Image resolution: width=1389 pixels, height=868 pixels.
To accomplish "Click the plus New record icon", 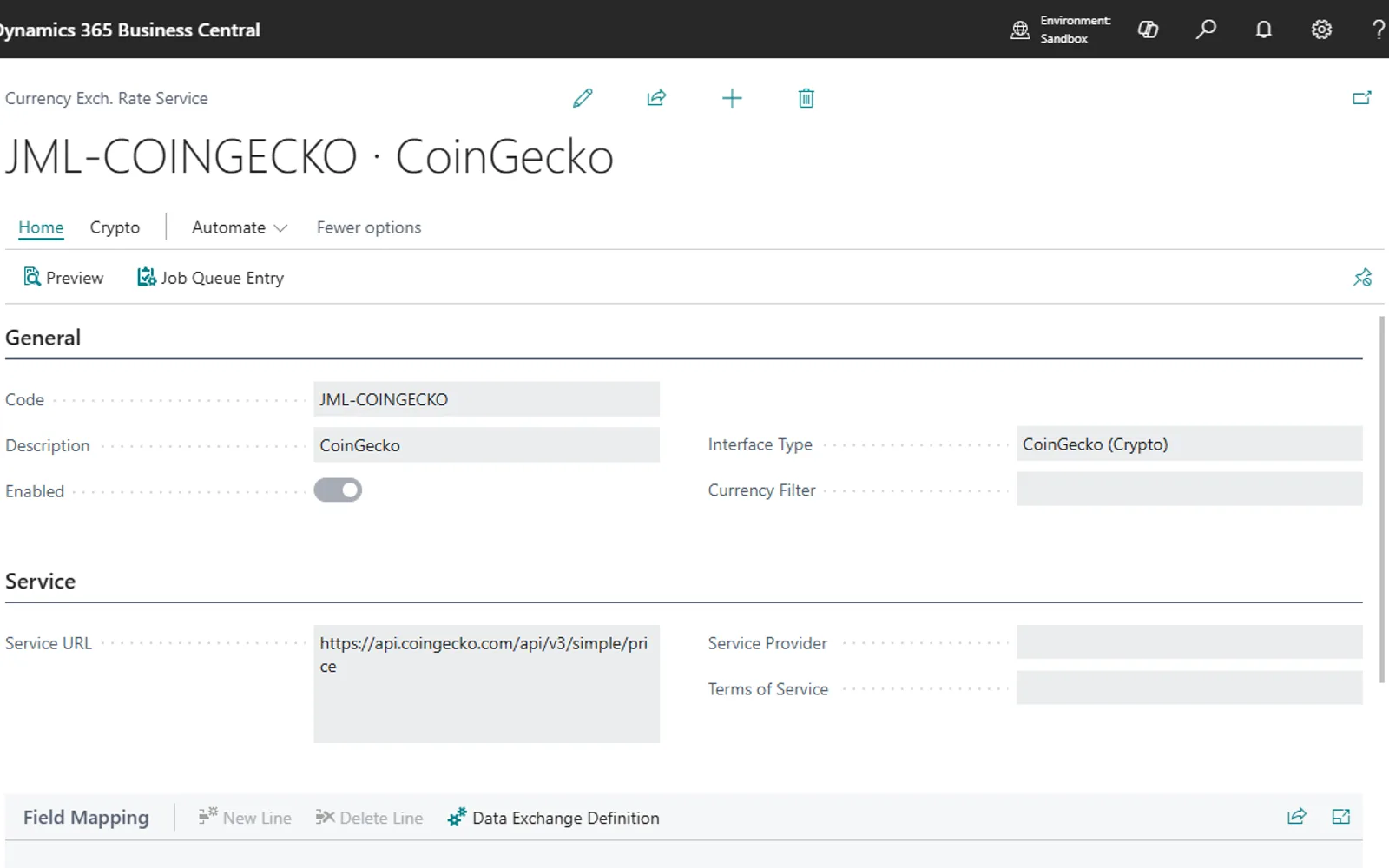I will point(732,98).
